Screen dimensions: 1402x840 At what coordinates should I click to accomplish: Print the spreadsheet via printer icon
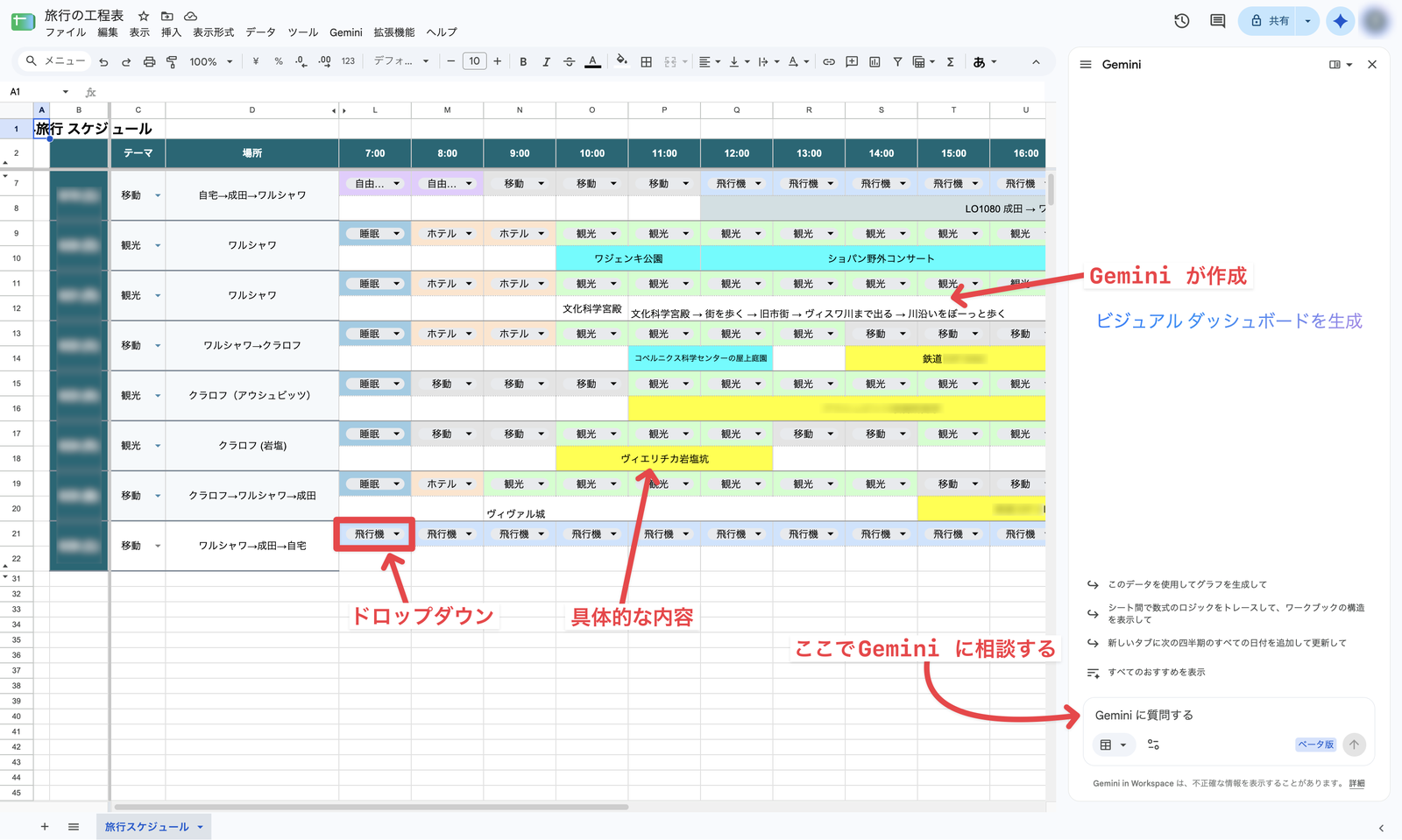point(149,61)
